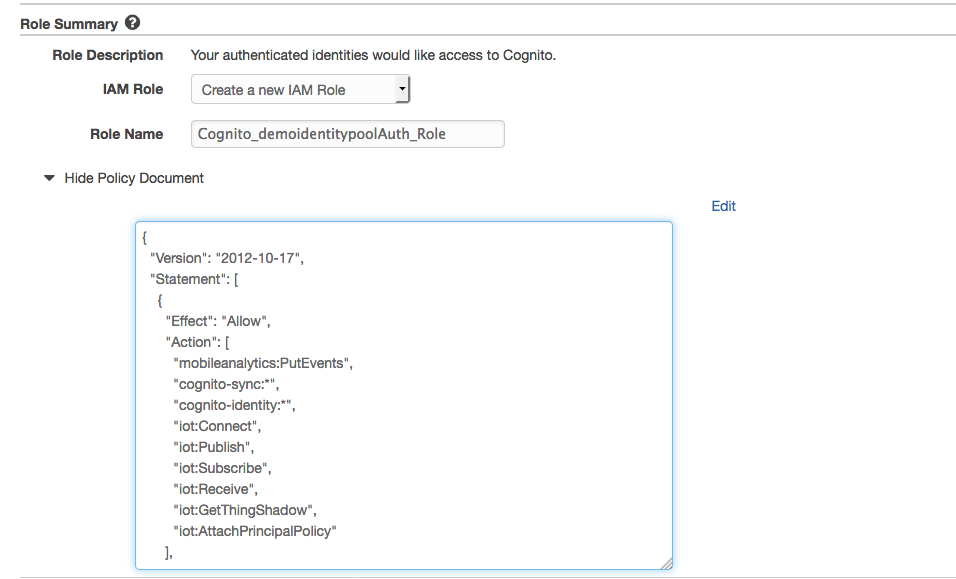Viewport: 956px width, 579px height.
Task: Click the Role Description text
Action: (373, 55)
